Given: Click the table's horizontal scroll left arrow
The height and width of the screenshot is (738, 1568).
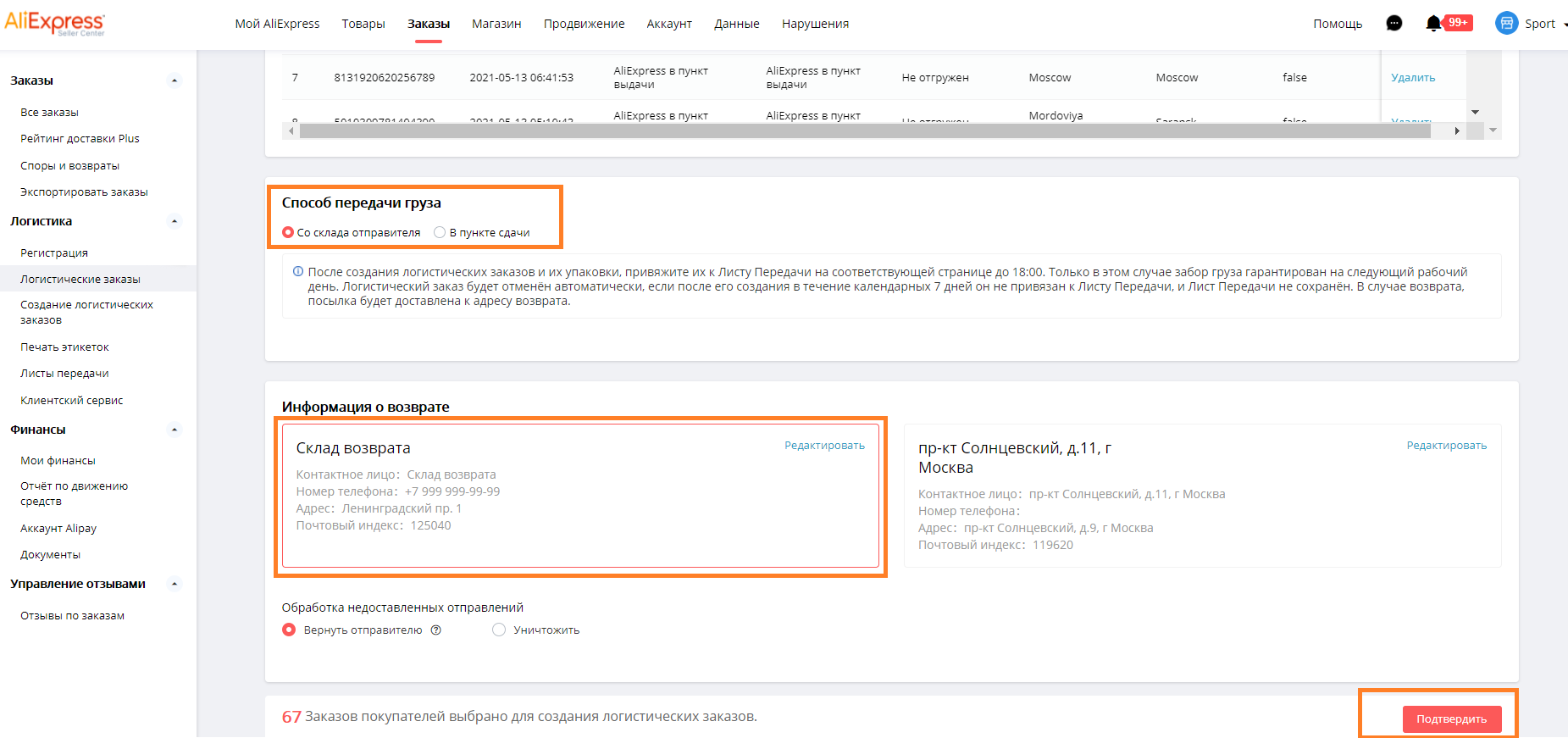Looking at the screenshot, I should click(x=292, y=131).
